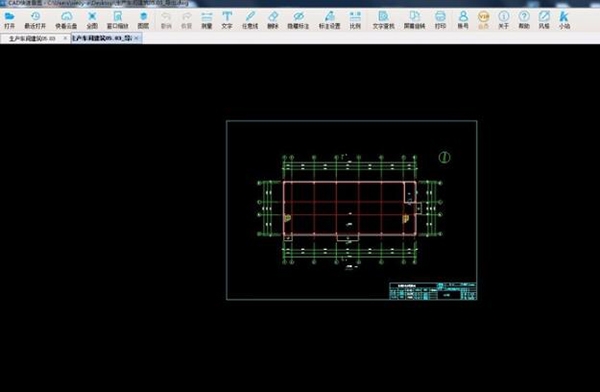The image size is (600, 392).
Task: Show recently opened files (最近打开)
Action: 35,20
